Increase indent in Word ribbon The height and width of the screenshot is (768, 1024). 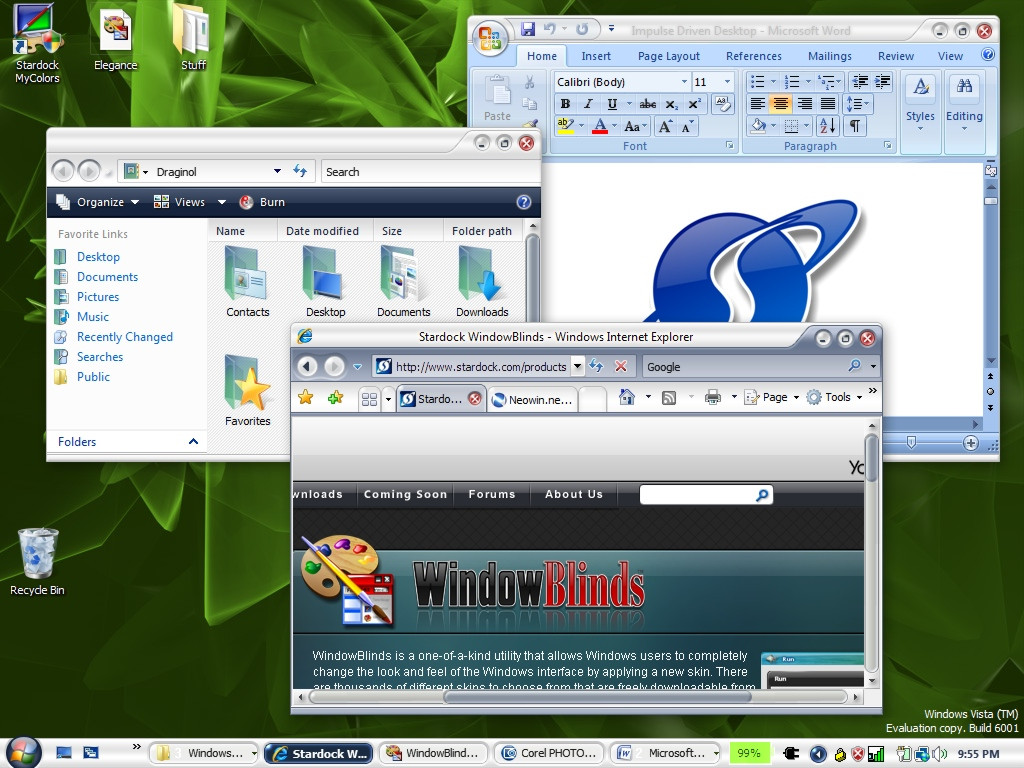pos(883,82)
